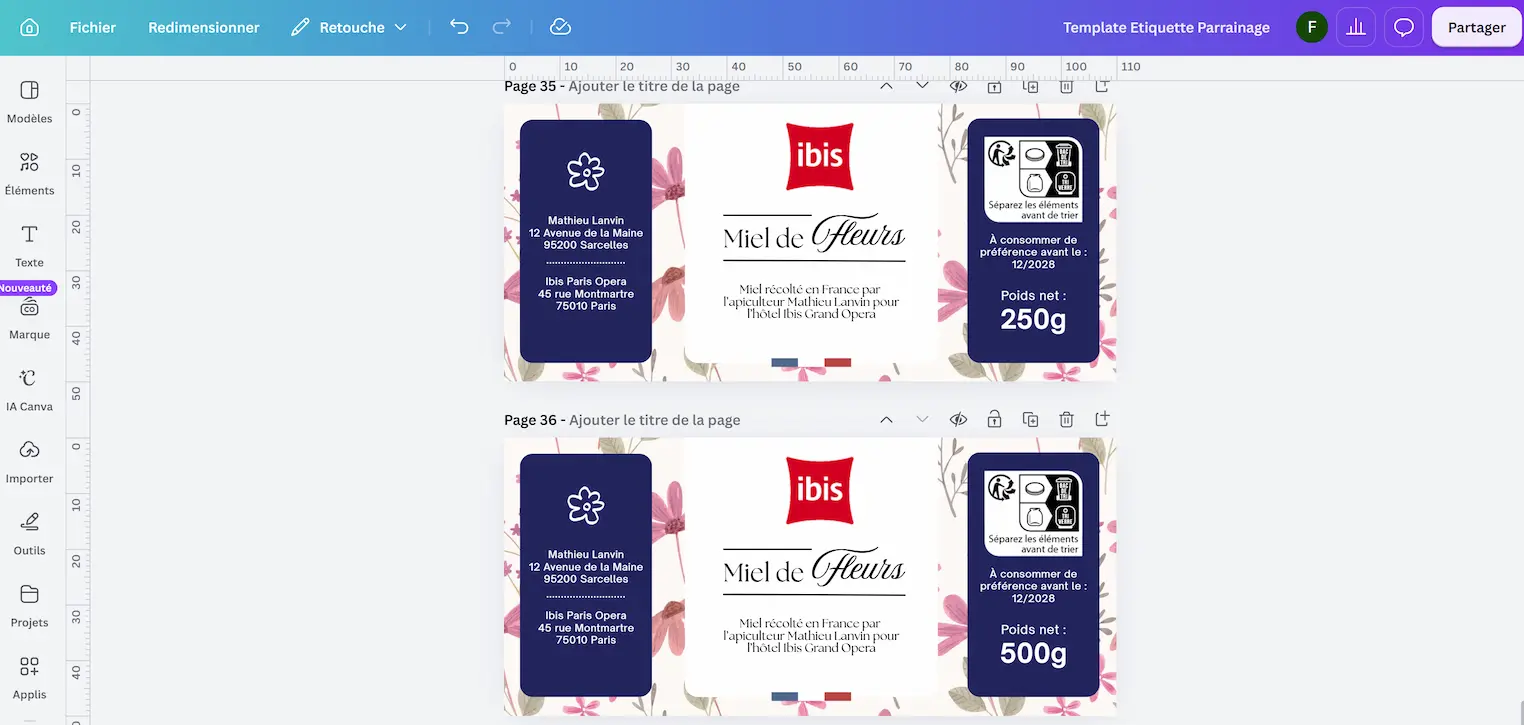
Task: Rename the Template Etiquette Parrainage title
Action: [1166, 27]
